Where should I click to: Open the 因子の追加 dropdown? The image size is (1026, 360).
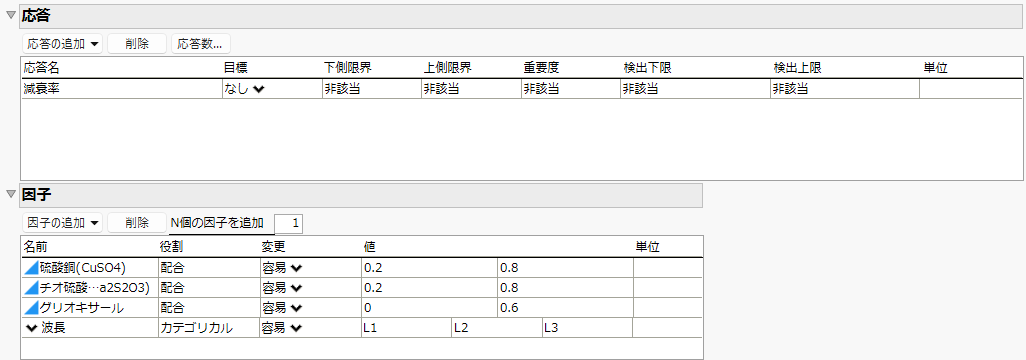(x=62, y=223)
